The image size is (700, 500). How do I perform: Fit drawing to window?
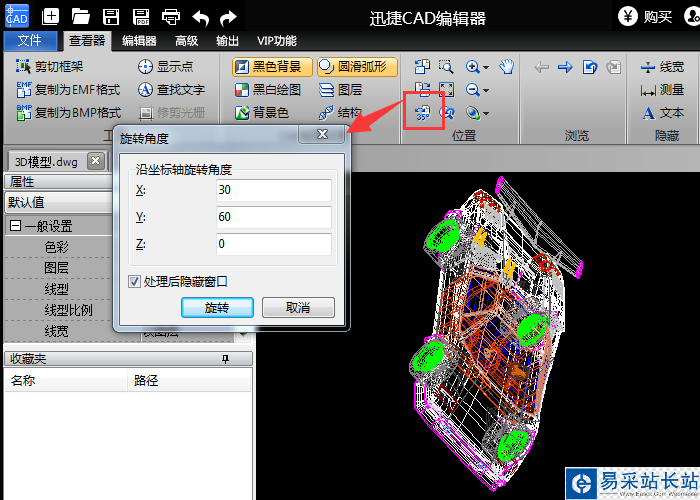point(446,90)
